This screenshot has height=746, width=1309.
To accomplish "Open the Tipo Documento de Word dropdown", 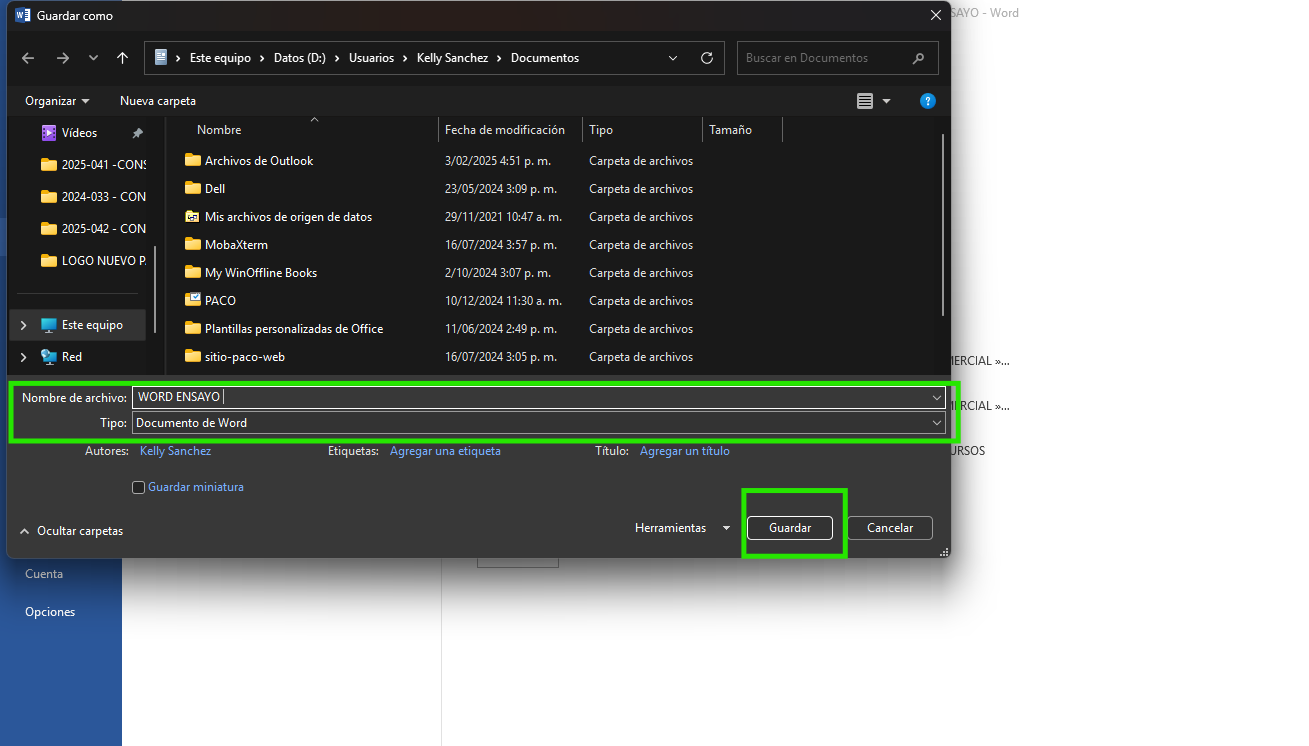I will tap(538, 423).
